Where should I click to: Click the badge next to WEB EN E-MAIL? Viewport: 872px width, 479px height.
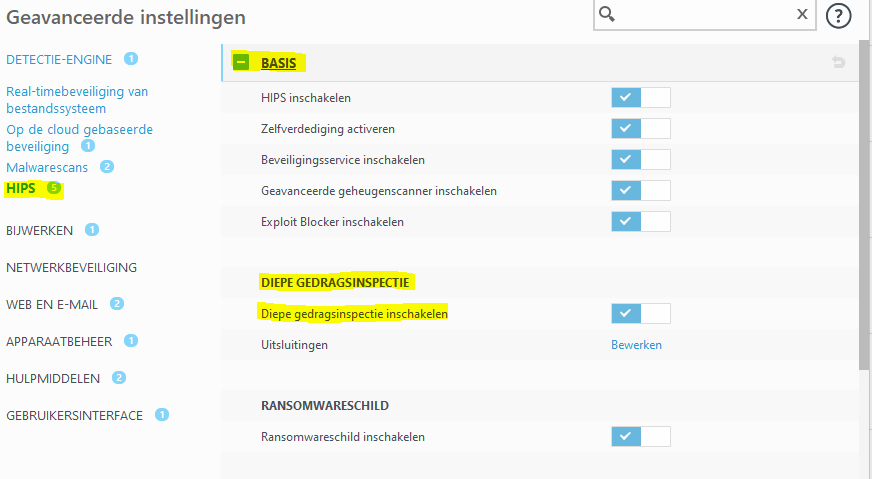pyautogui.click(x=117, y=304)
